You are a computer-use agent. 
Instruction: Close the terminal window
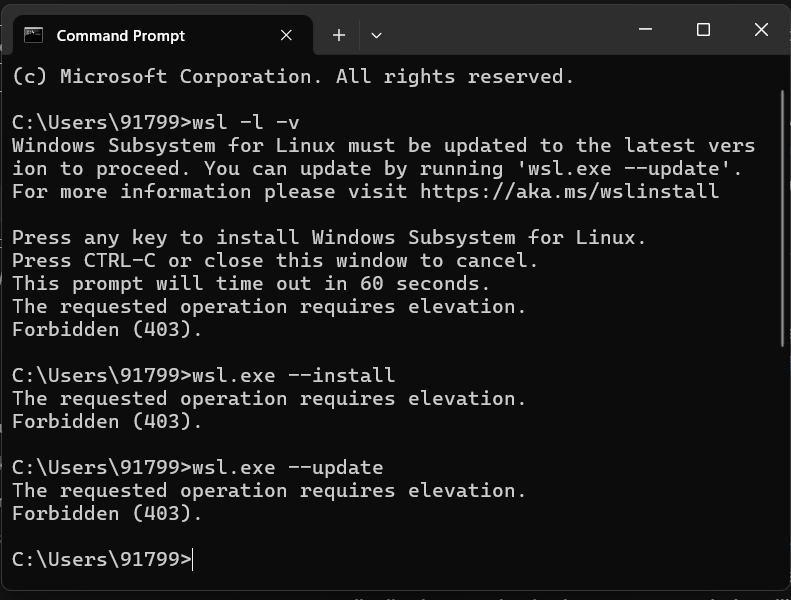click(761, 30)
